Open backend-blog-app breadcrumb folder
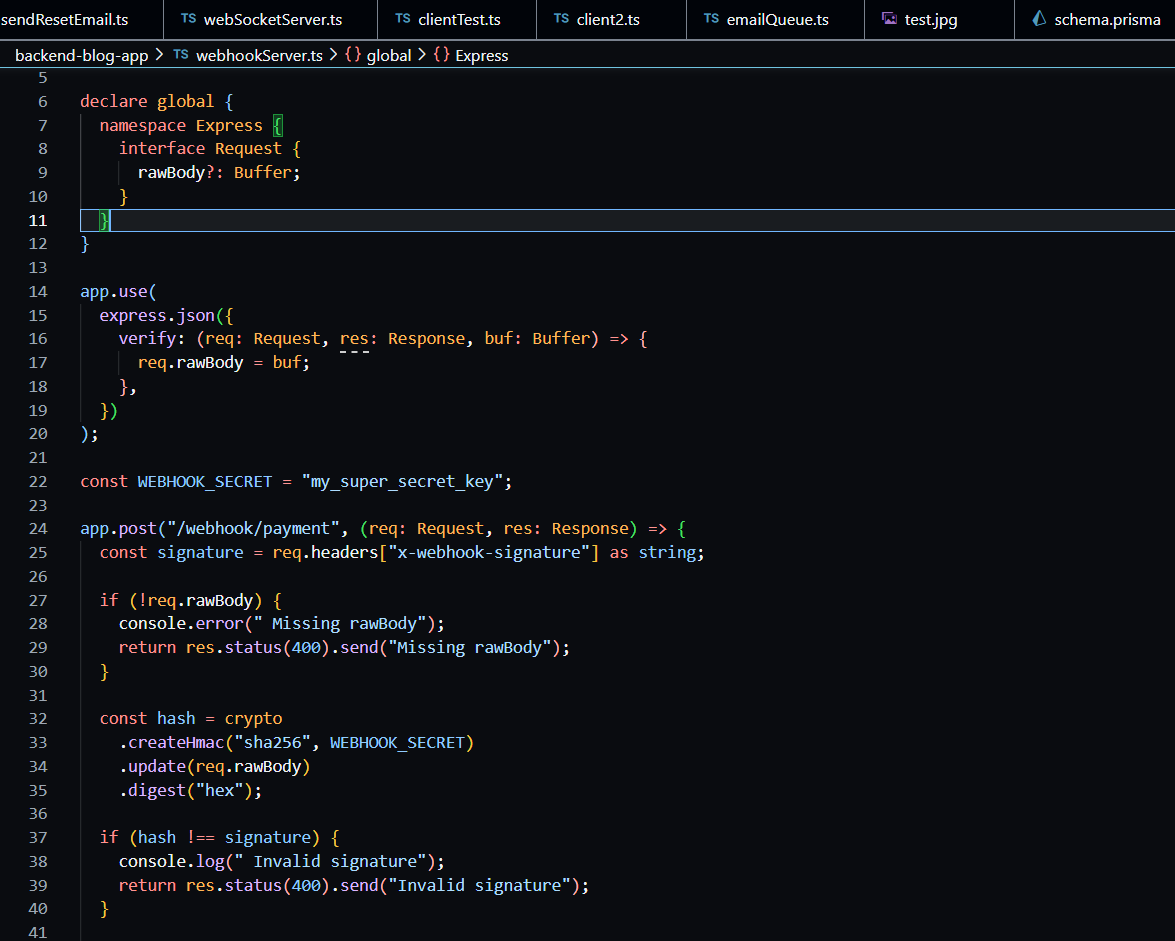 [x=82, y=55]
